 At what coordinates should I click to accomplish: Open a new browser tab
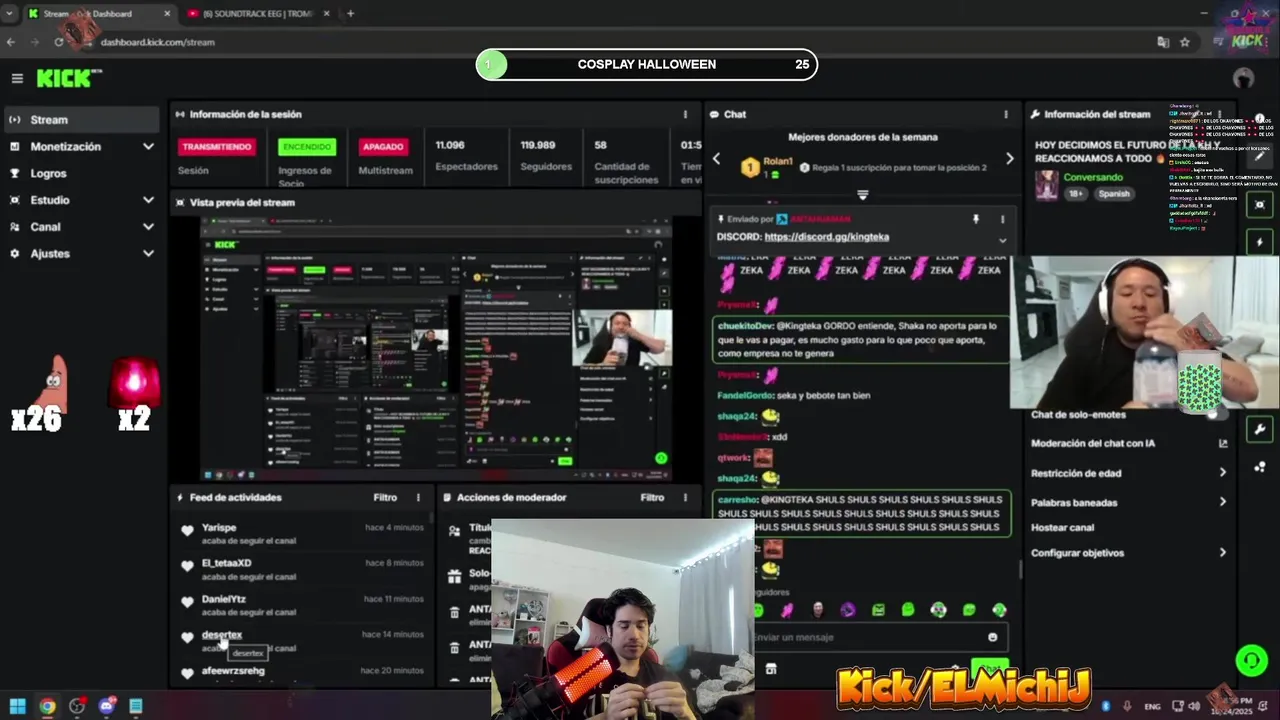[350, 14]
